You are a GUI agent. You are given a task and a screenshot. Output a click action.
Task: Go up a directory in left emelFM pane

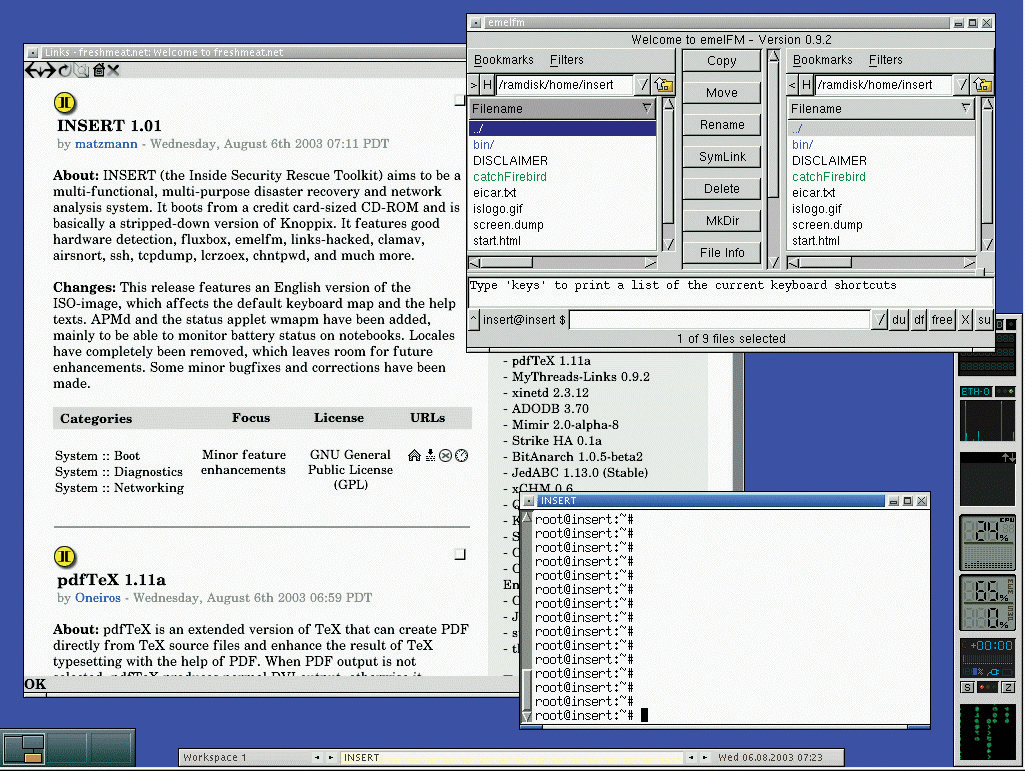click(x=664, y=84)
